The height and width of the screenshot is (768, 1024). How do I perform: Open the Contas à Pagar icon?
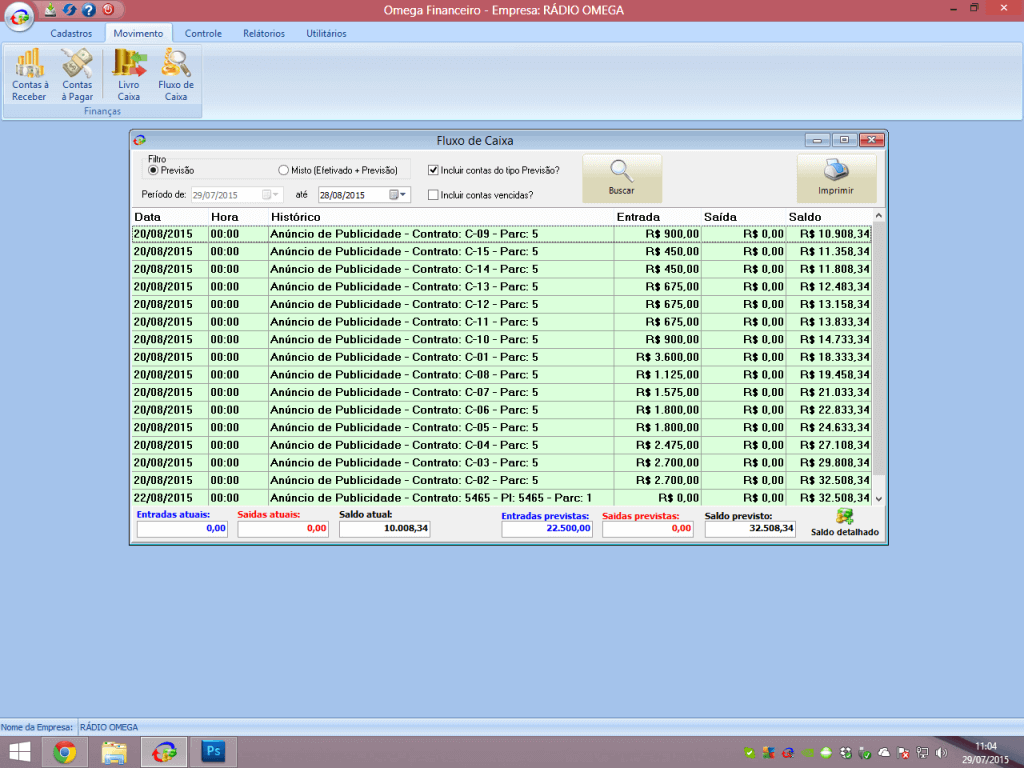pos(77,75)
